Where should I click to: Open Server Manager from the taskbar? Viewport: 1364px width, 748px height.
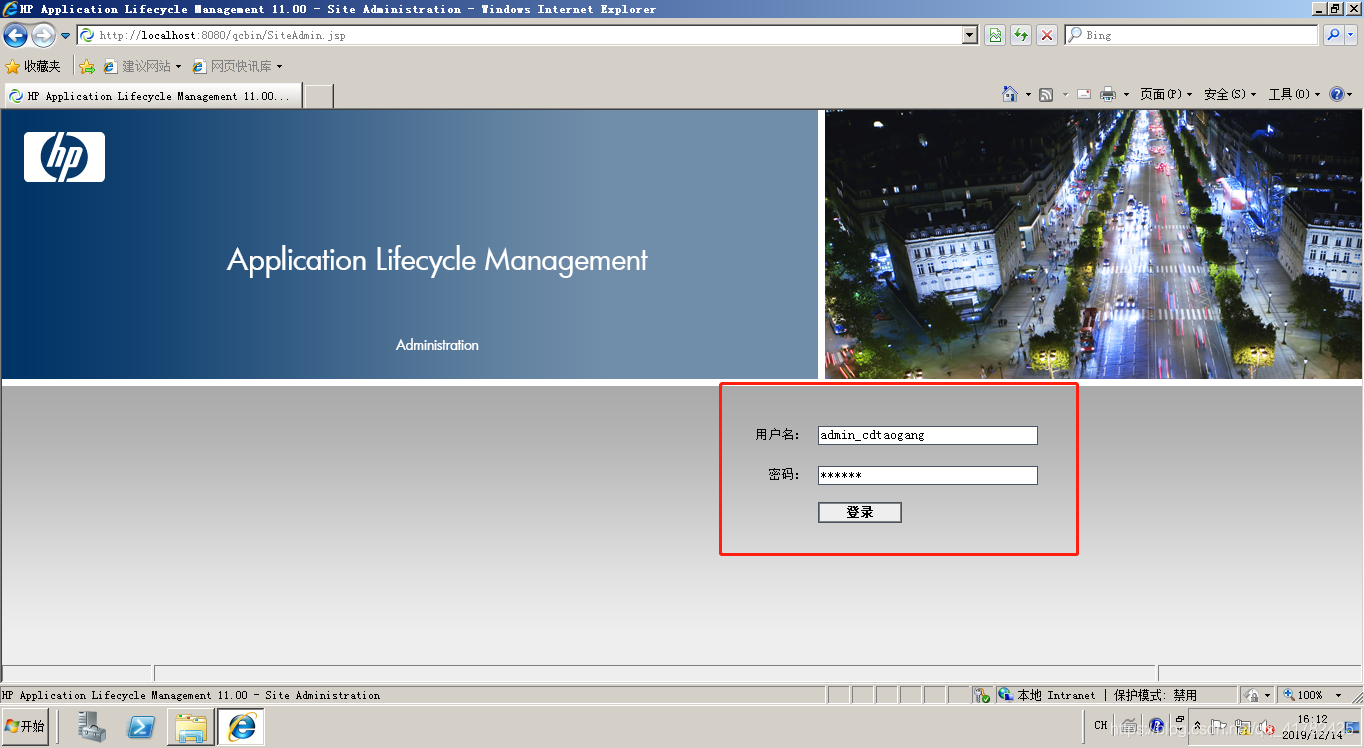(92, 727)
